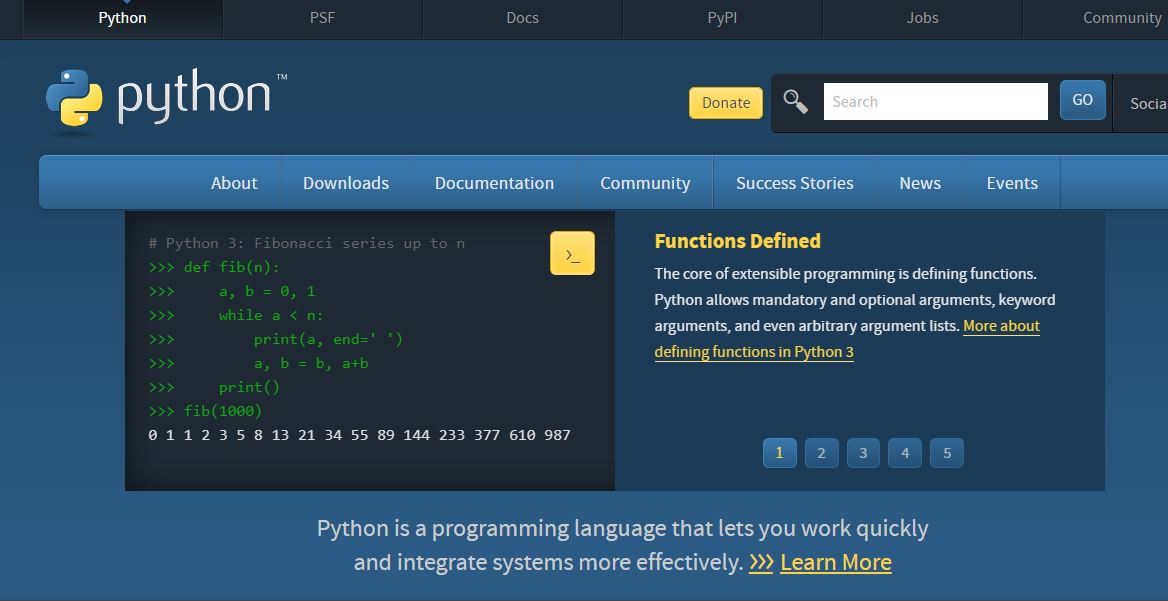This screenshot has height=601, width=1168.
Task: Open the Downloads menu
Action: (x=346, y=182)
